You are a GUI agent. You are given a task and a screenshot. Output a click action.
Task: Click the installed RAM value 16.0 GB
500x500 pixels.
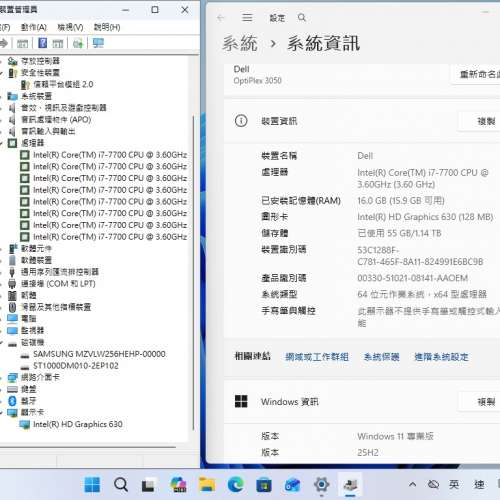point(401,201)
